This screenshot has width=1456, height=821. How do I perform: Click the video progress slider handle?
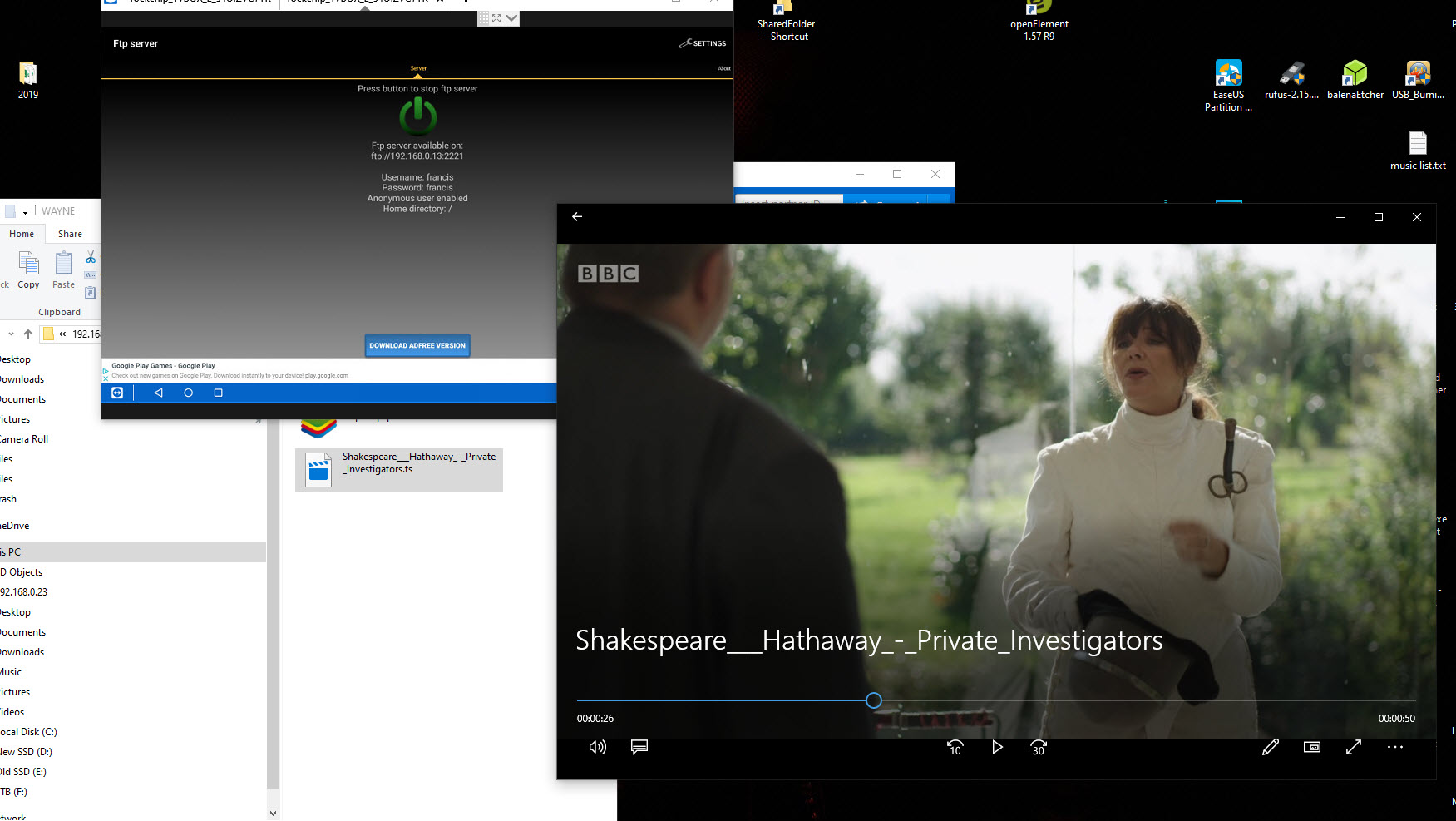[873, 700]
